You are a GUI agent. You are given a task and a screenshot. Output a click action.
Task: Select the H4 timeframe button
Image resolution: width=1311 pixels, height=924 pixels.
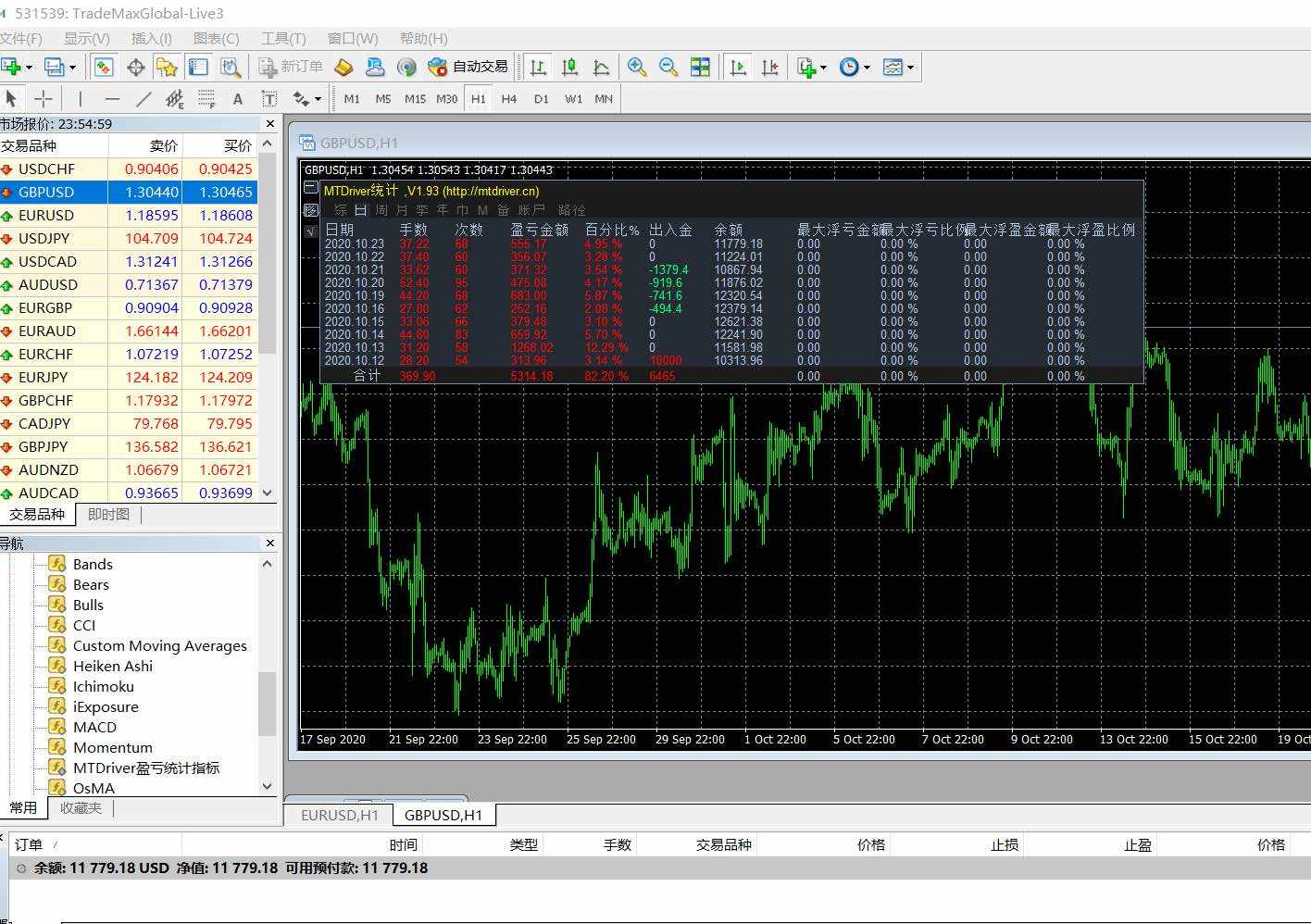tap(508, 99)
